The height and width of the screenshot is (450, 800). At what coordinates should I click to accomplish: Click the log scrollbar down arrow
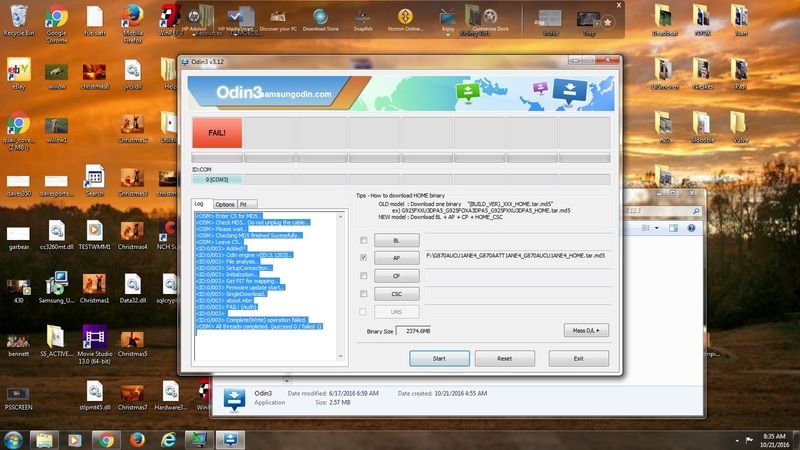(x=341, y=357)
